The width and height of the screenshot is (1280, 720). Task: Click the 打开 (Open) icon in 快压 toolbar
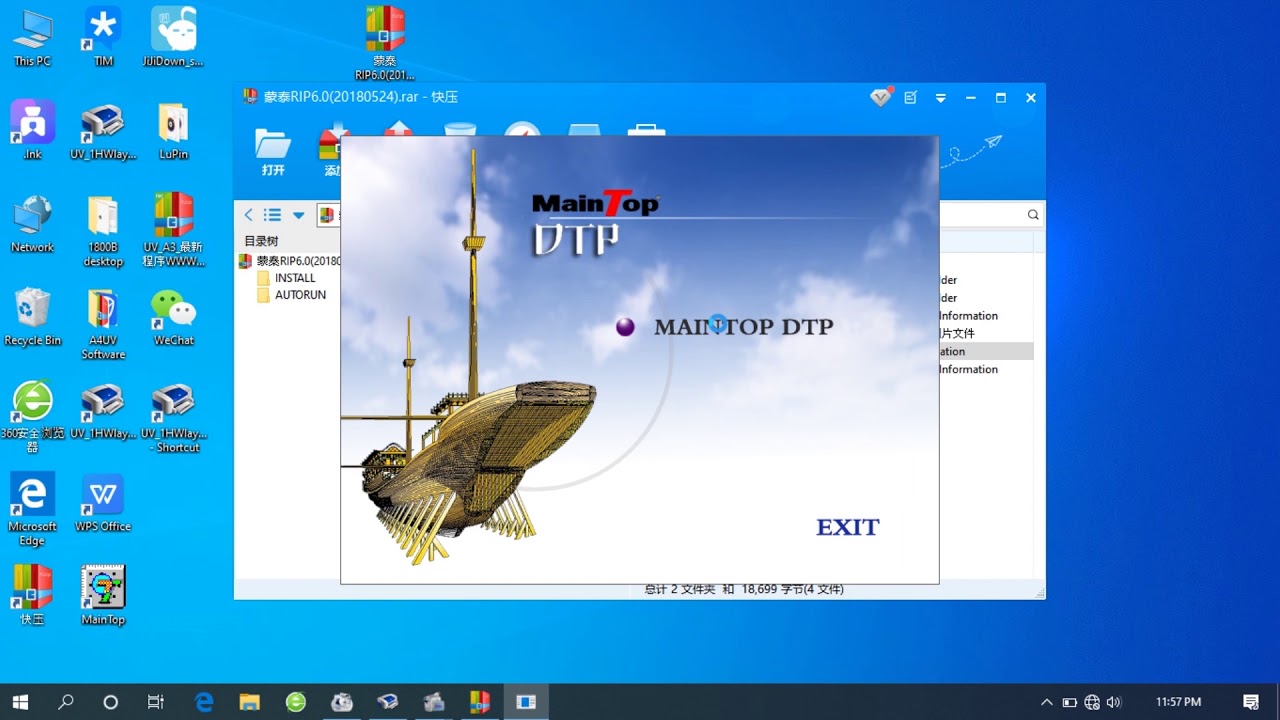click(273, 152)
